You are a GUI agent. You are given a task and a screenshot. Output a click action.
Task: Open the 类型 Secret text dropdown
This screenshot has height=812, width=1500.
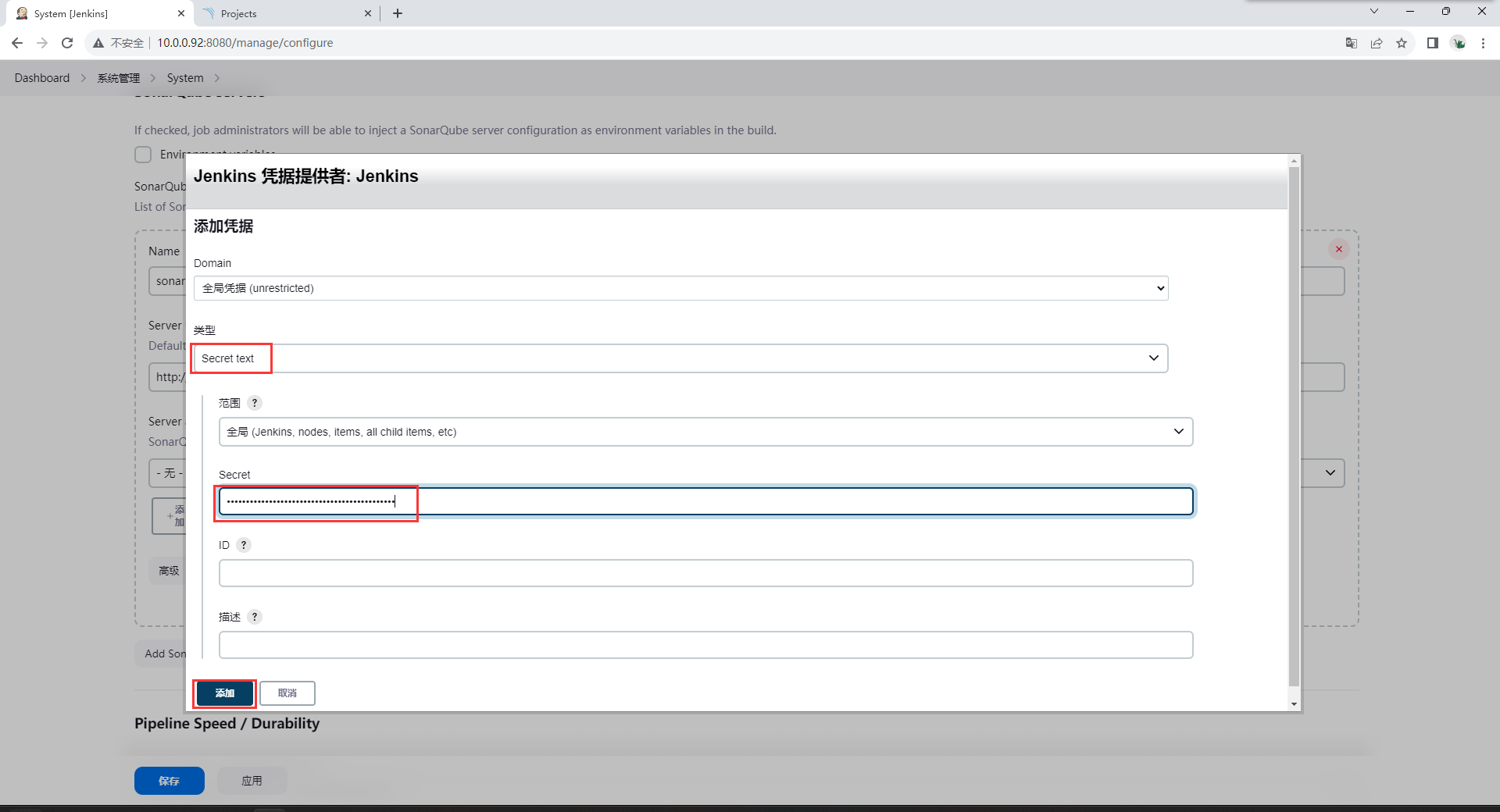pos(680,358)
